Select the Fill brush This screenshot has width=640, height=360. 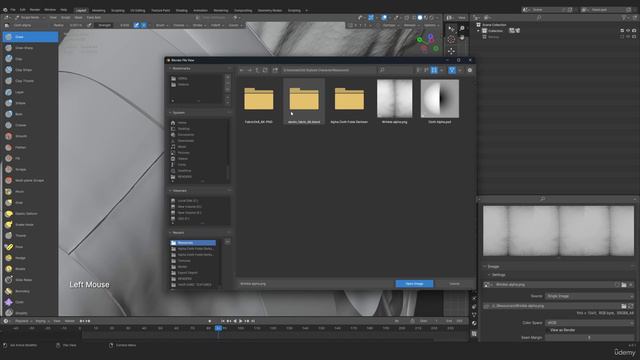coord(30,158)
